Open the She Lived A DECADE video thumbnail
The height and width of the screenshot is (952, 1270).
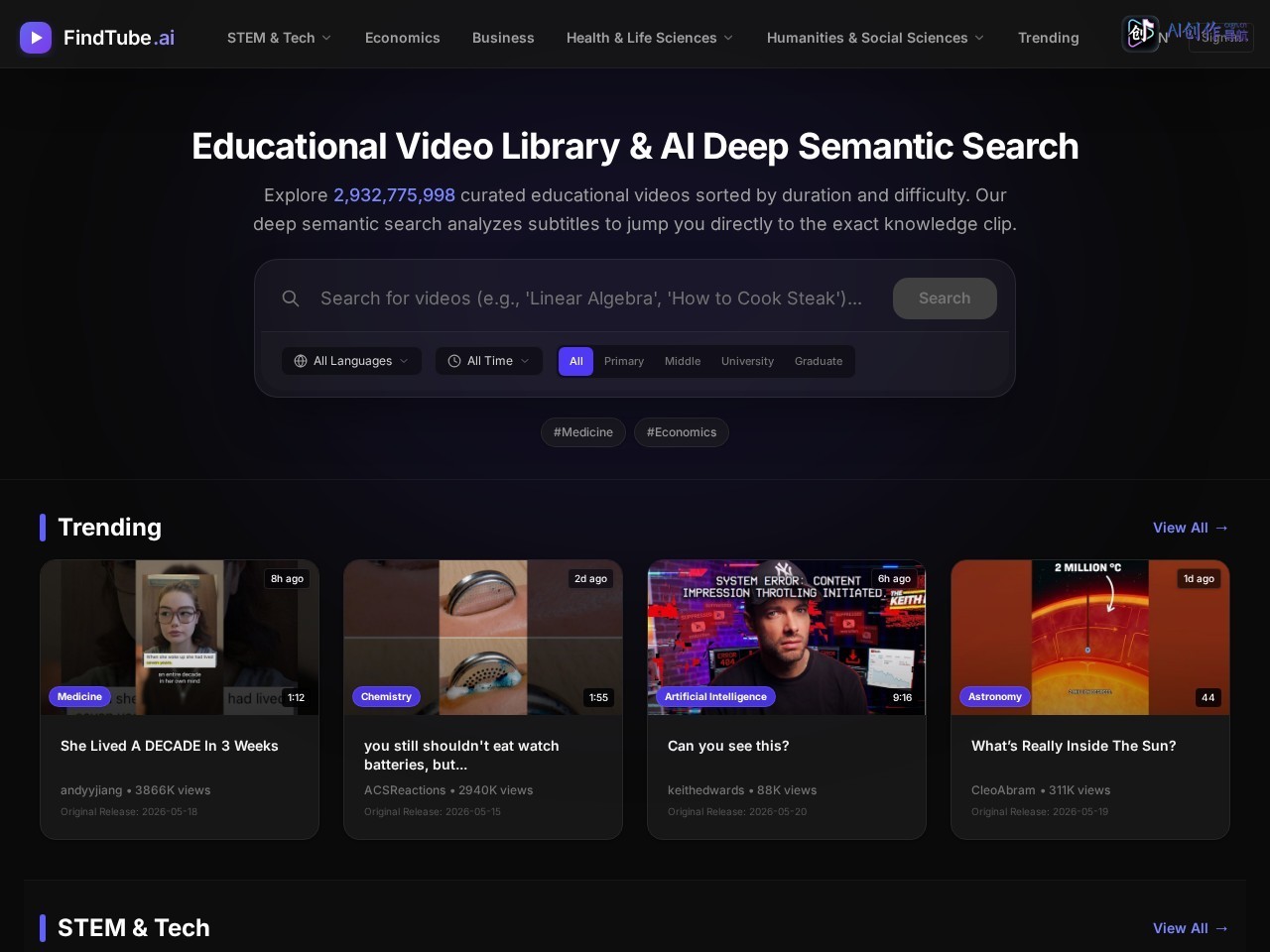[x=180, y=638]
